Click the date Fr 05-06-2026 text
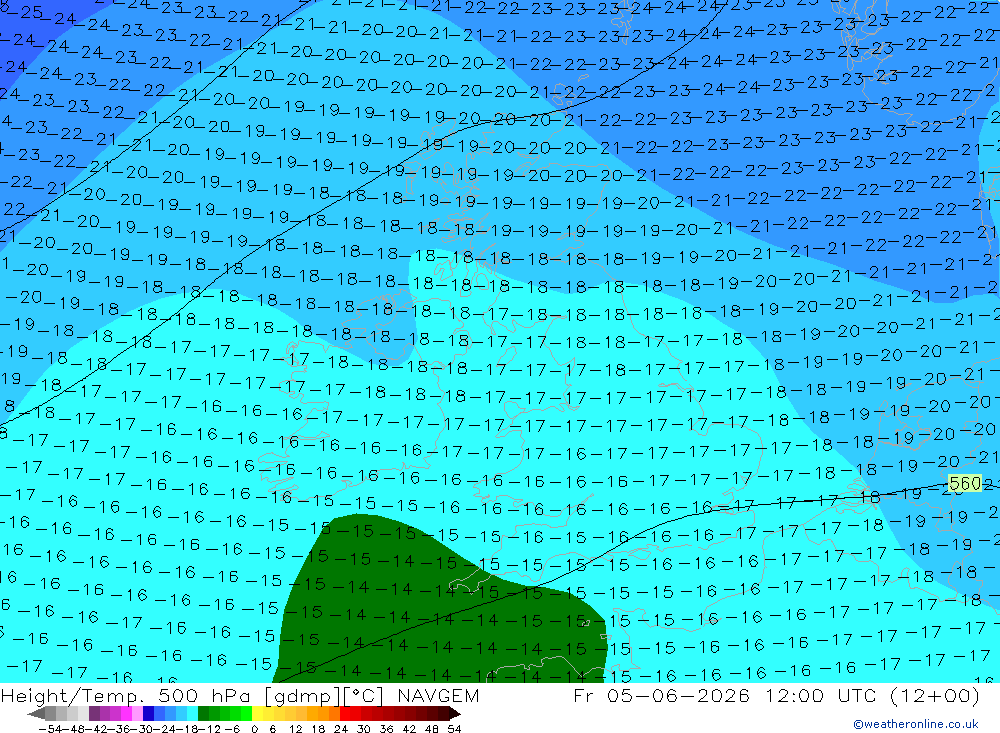Viewport: 1000px width, 733px height. tap(661, 695)
